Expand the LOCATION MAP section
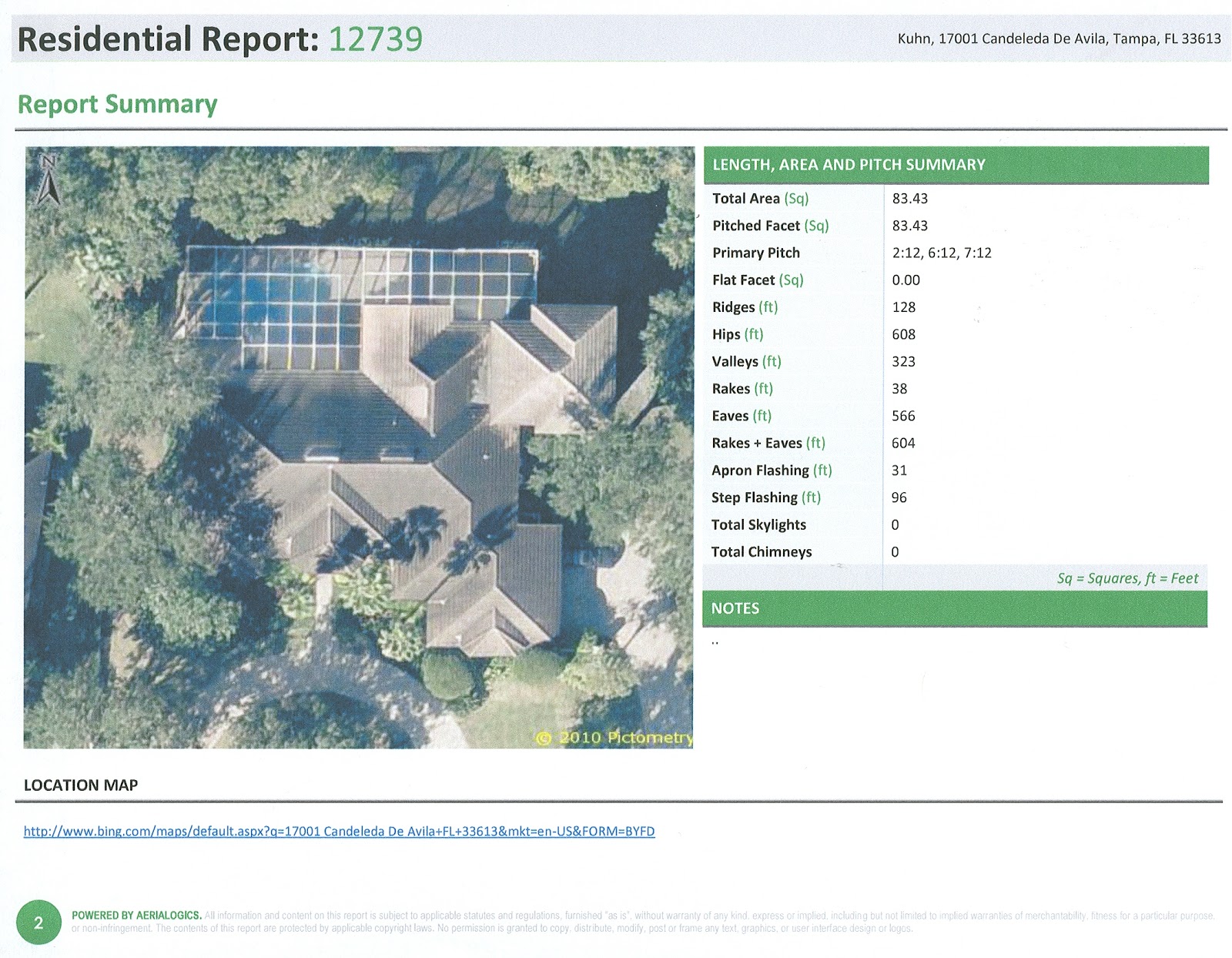1232x958 pixels. tap(80, 786)
